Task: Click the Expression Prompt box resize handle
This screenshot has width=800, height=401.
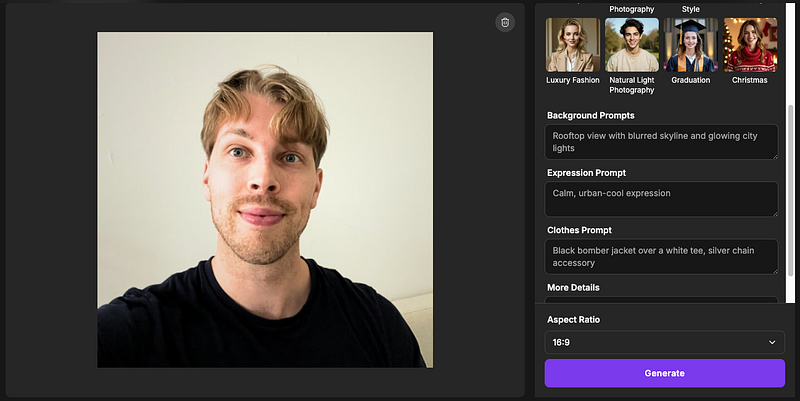Action: pyautogui.click(x=773, y=212)
